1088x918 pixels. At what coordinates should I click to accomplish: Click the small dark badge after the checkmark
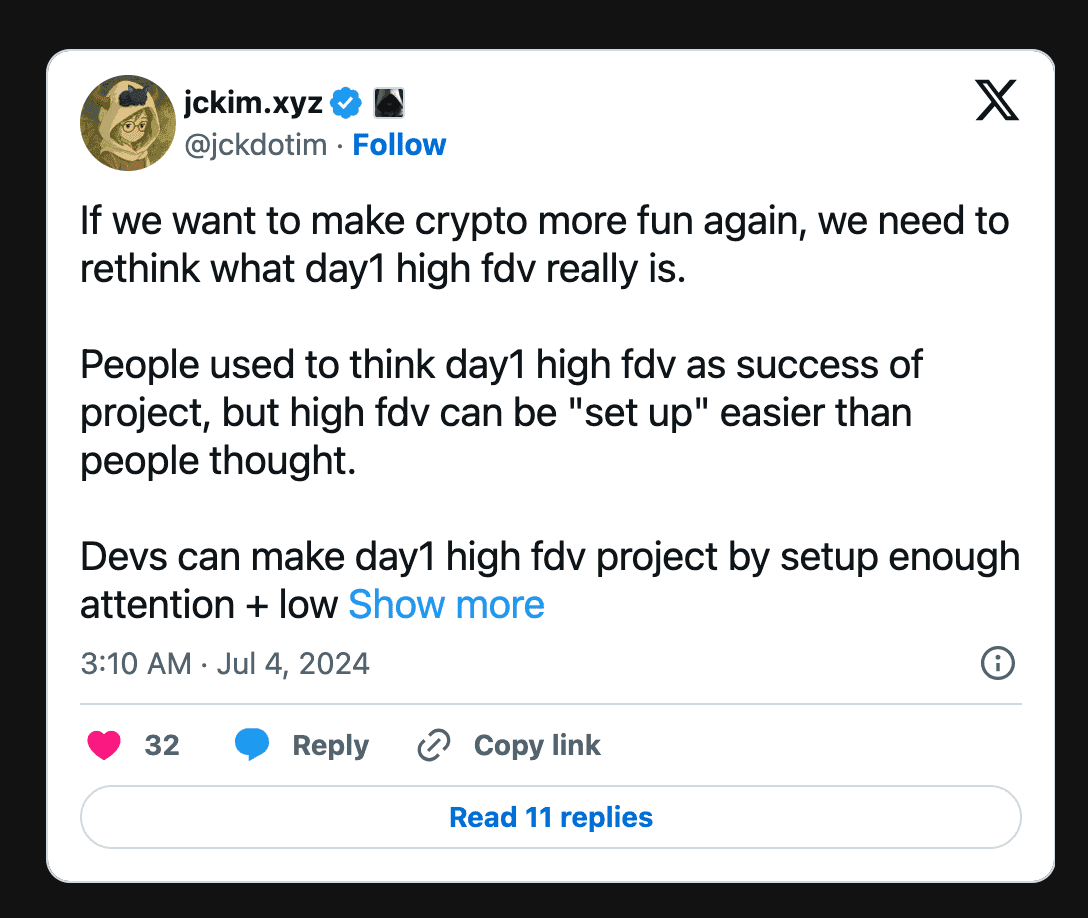[388, 101]
